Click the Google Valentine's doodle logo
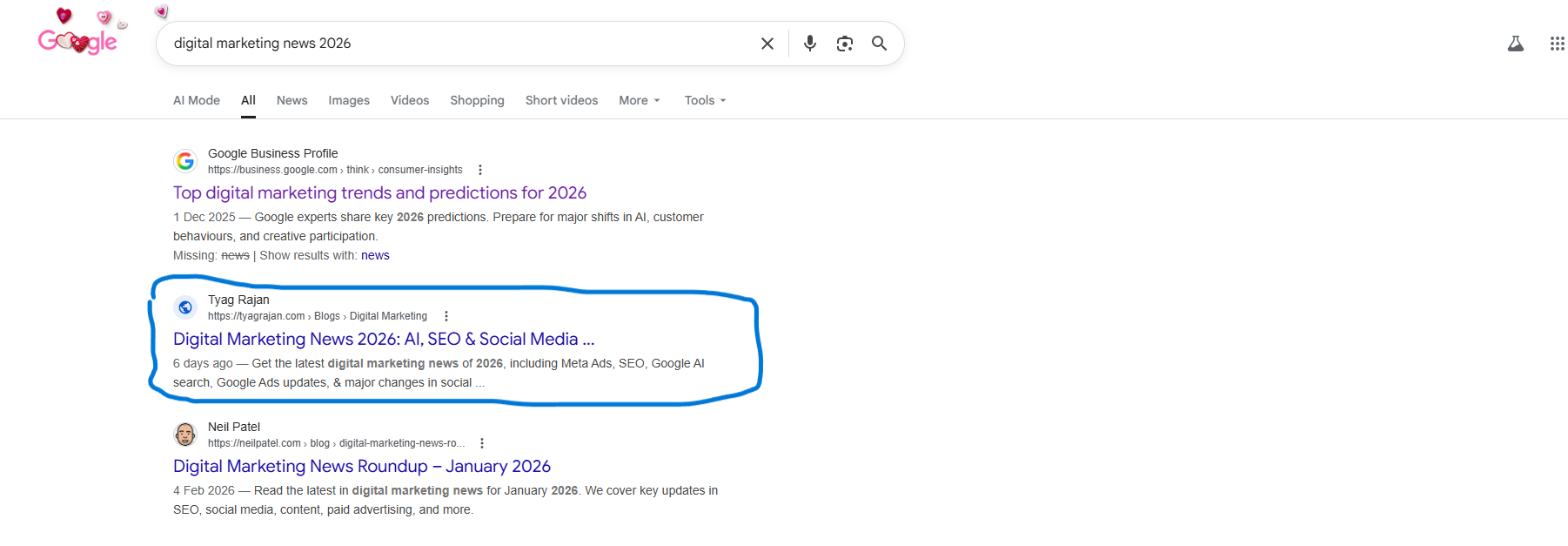The height and width of the screenshot is (546, 1568). click(77, 40)
